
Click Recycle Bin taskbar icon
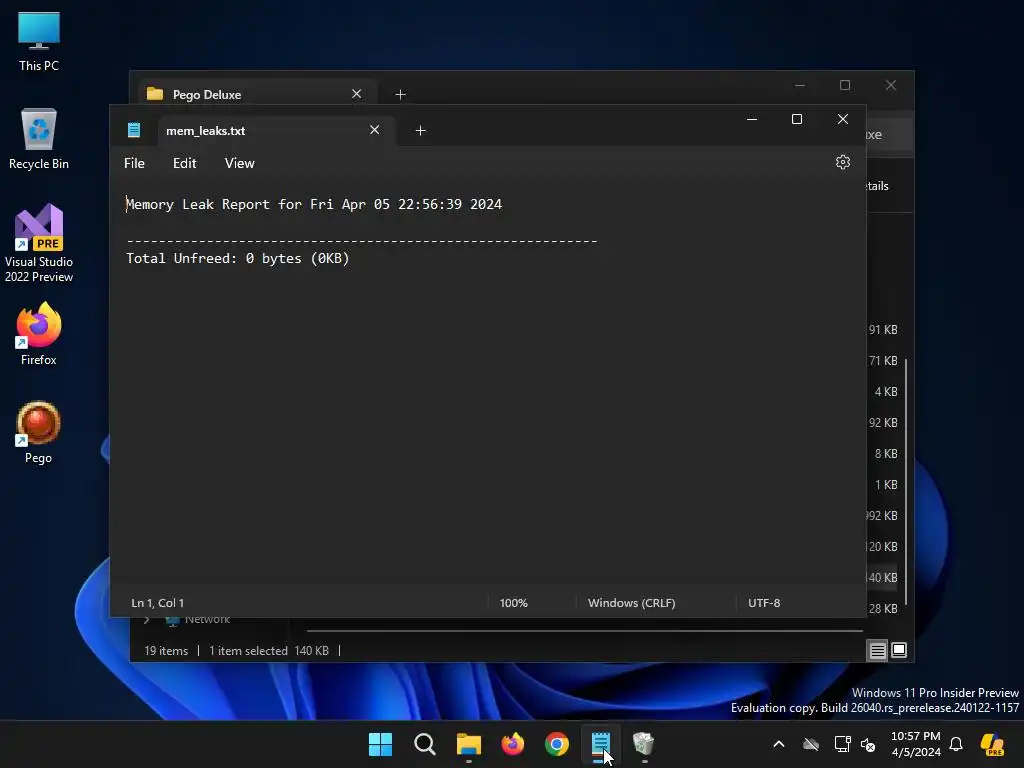point(644,744)
